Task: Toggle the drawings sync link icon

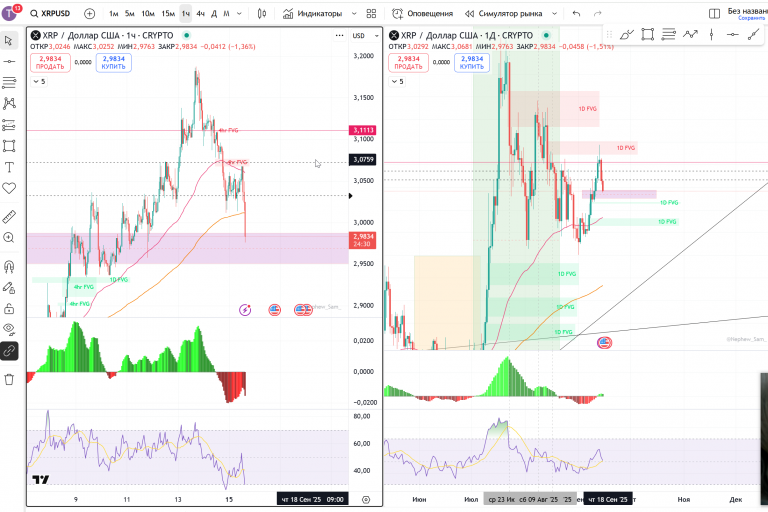Action: click(9, 351)
